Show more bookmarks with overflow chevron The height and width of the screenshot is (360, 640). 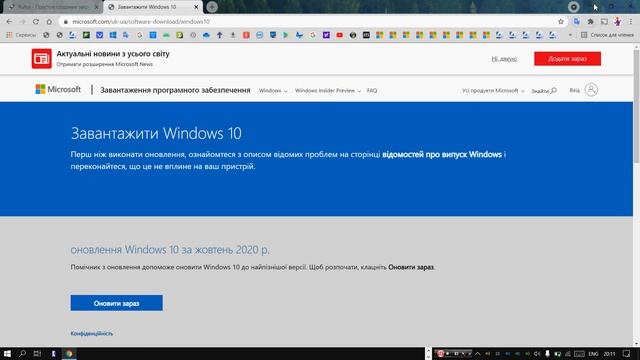(570, 35)
